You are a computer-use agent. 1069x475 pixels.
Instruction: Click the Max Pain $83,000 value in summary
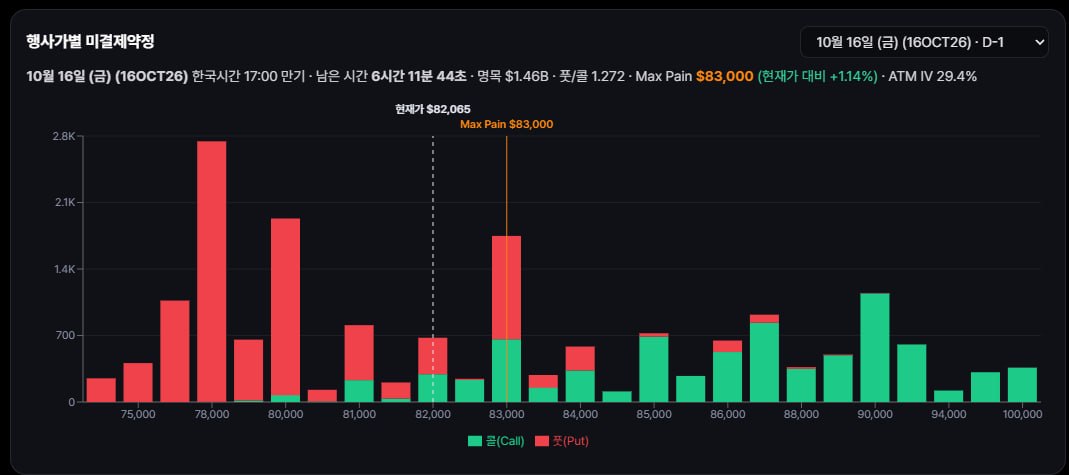click(724, 76)
